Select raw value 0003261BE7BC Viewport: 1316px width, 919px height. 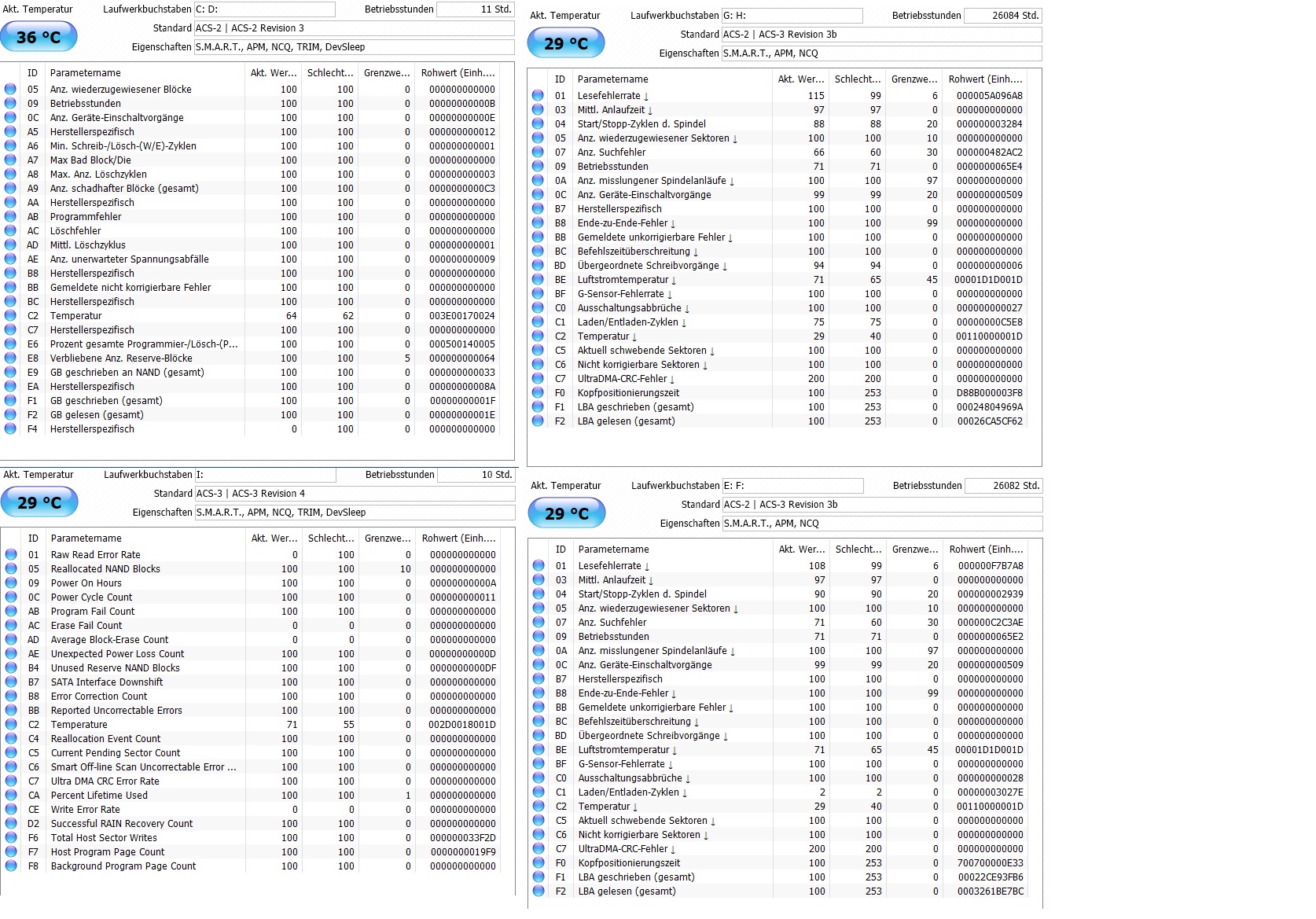click(x=991, y=891)
